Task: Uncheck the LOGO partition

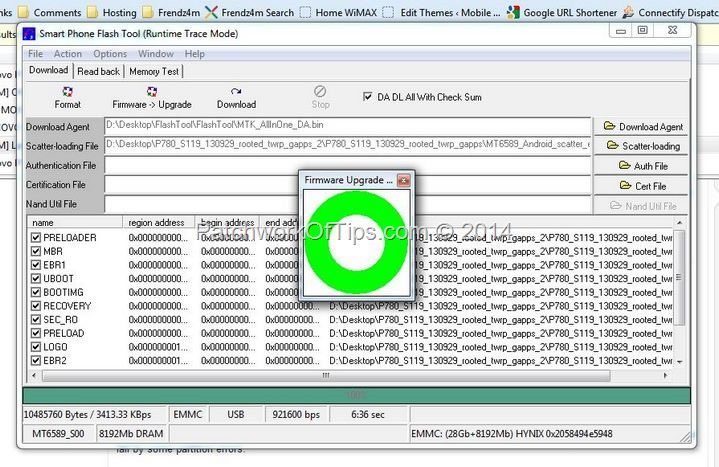Action: click(36, 347)
